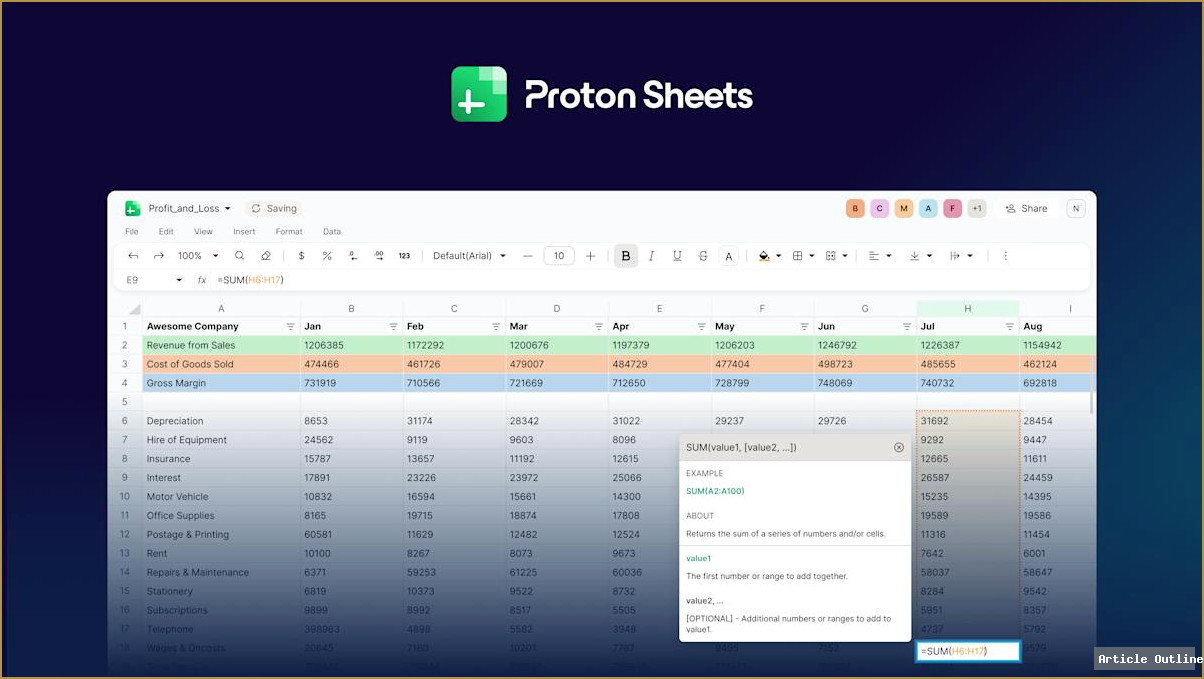Image resolution: width=1204 pixels, height=679 pixels.
Task: Open the Default(Arial) font dropdown
Action: [468, 255]
